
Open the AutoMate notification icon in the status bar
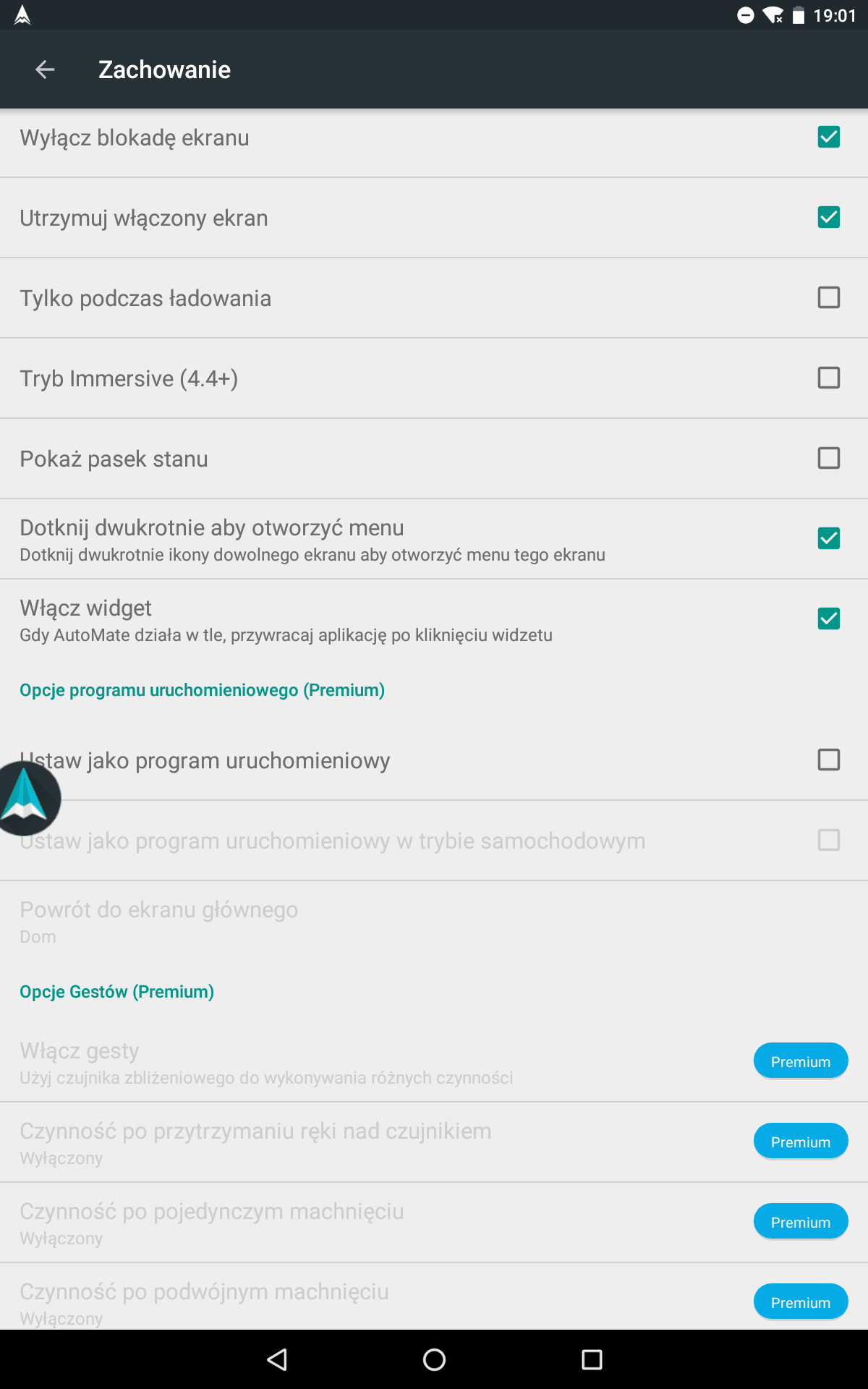(x=22, y=15)
